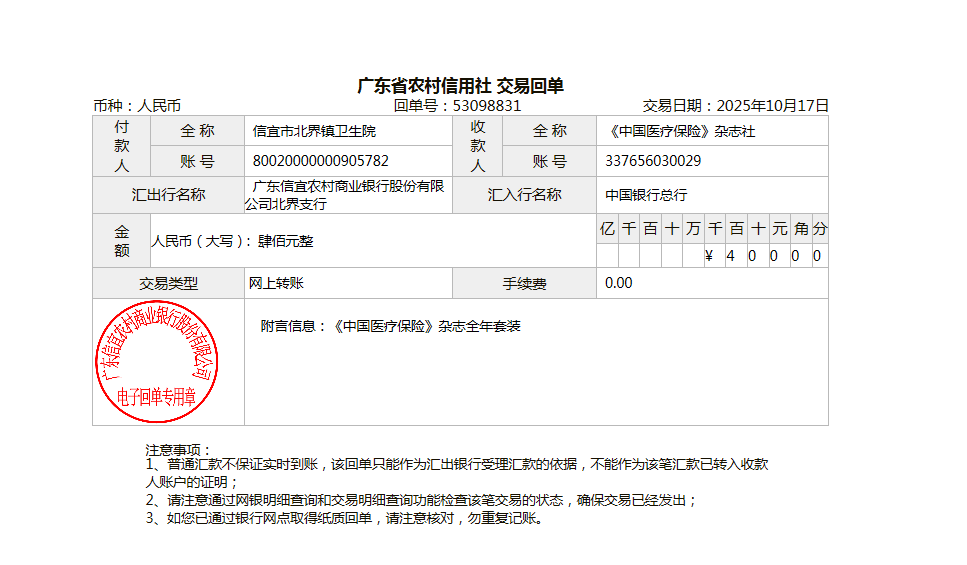The height and width of the screenshot is (565, 967).
Task: Click the 注意事项 heading
Action: [x=179, y=450]
